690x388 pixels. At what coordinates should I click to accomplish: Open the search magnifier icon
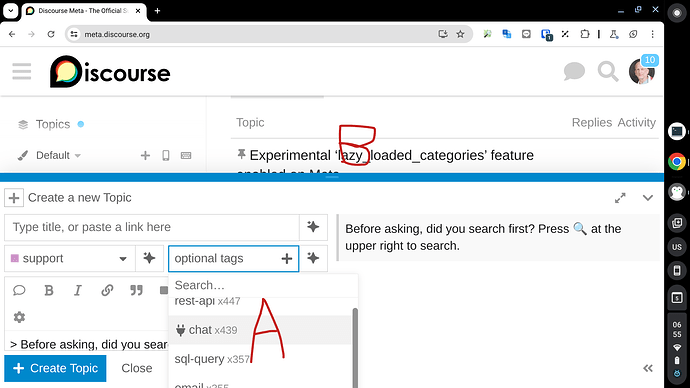point(608,71)
